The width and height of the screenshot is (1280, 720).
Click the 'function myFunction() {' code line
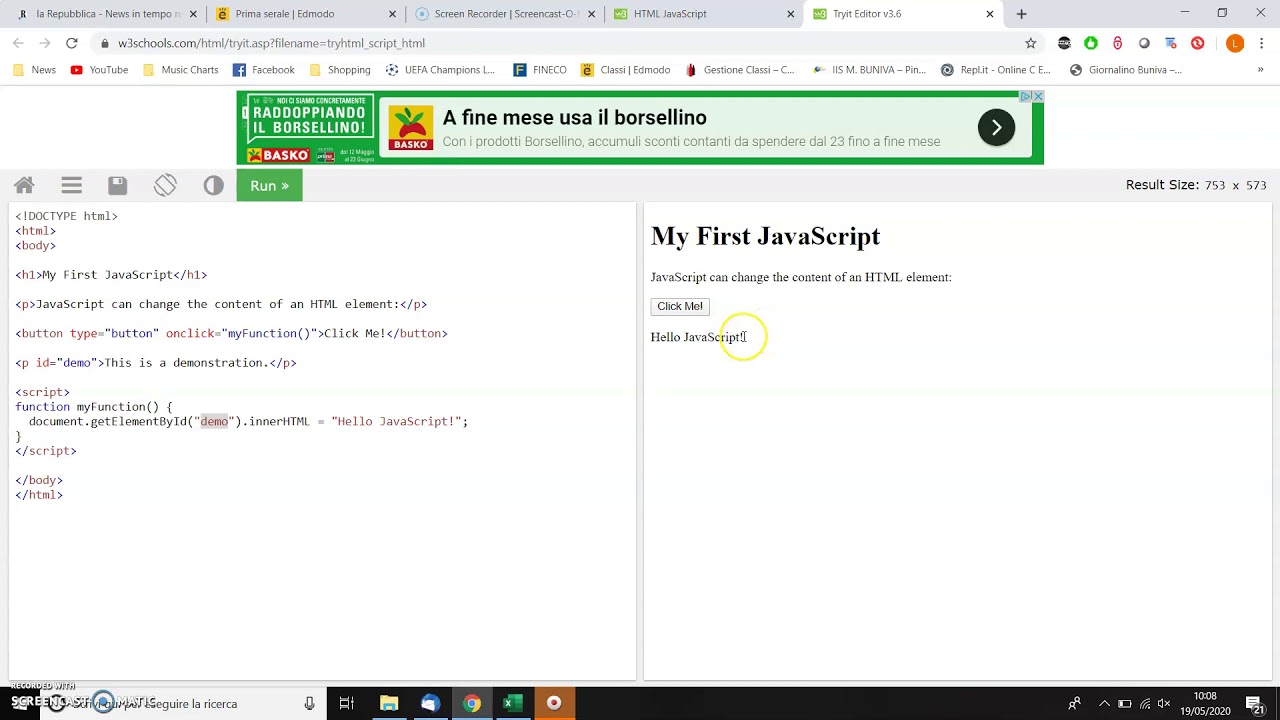[93, 407]
